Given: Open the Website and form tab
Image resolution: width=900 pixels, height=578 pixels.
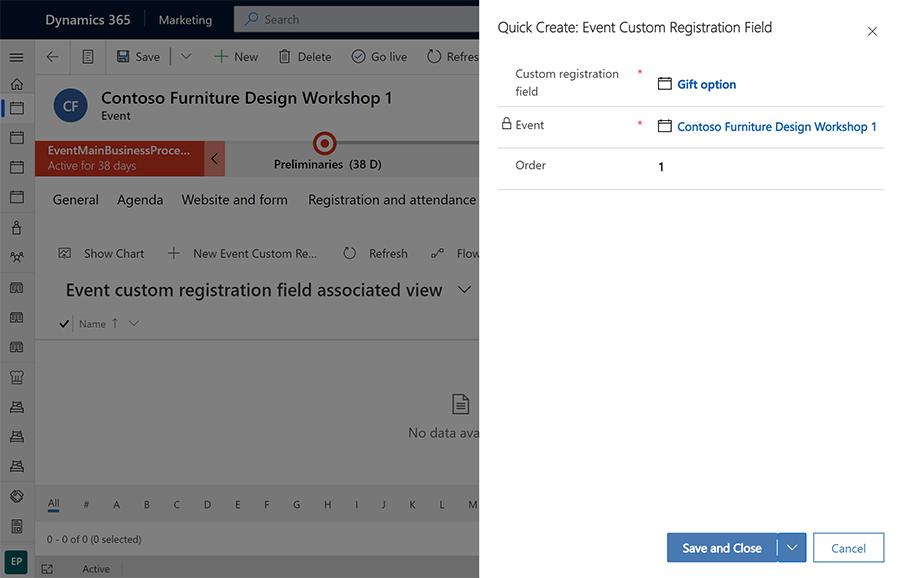Looking at the screenshot, I should [x=234, y=200].
